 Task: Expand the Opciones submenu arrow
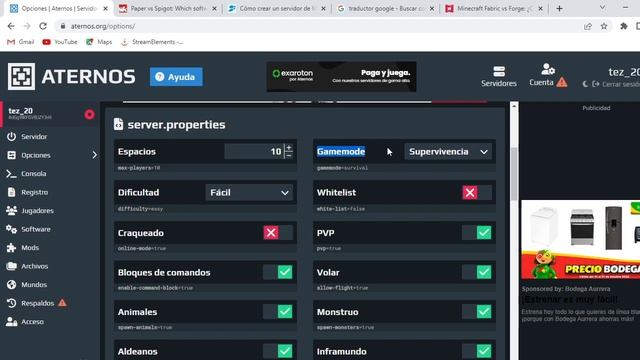[x=95, y=155]
